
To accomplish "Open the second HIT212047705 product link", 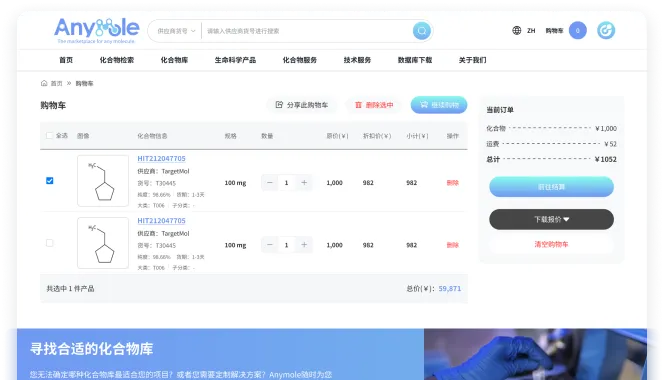I will click(161, 221).
